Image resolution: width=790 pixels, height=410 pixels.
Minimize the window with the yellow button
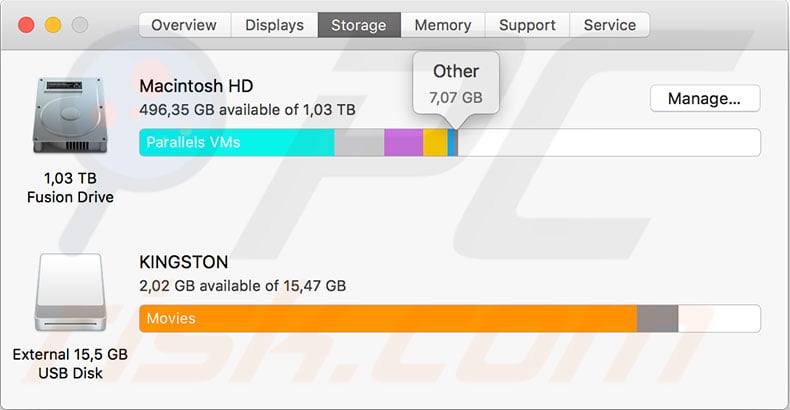(x=52, y=25)
